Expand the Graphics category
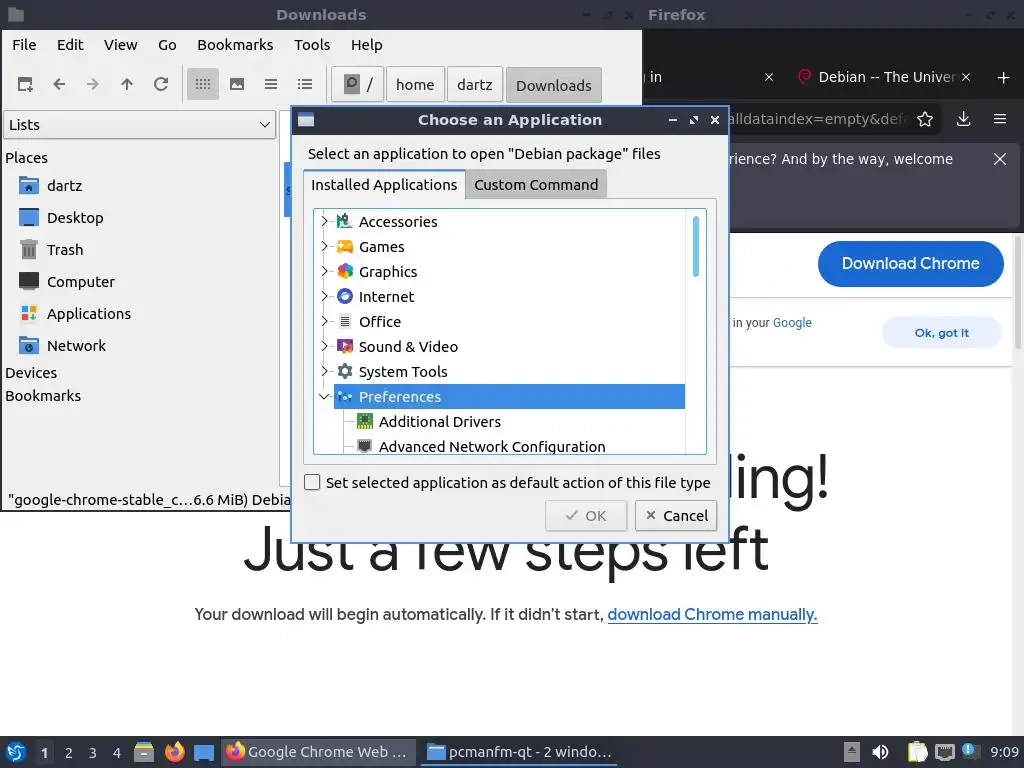The height and width of the screenshot is (768, 1024). tap(324, 271)
